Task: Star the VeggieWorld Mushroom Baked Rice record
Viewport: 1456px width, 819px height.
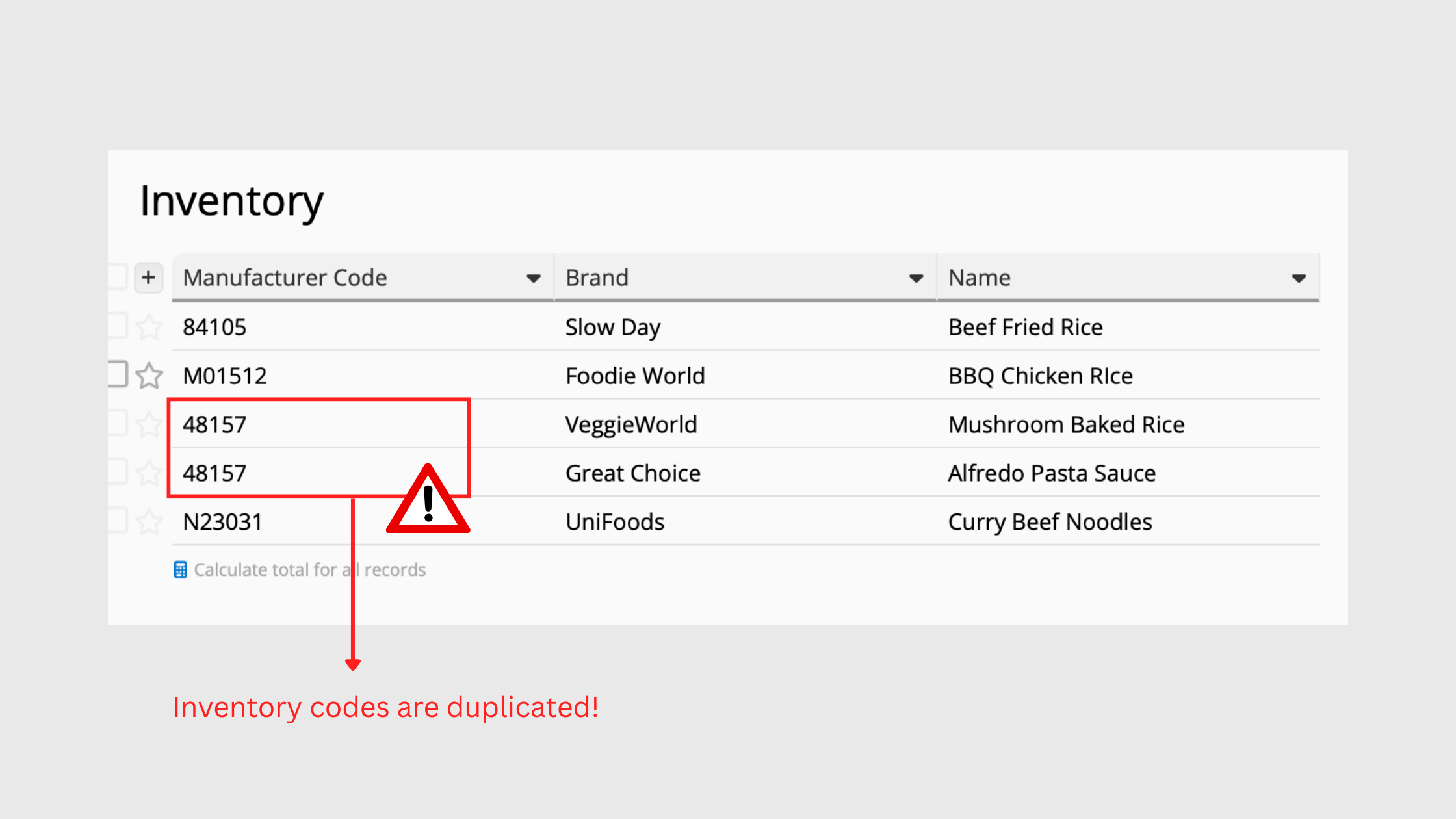Action: point(149,424)
